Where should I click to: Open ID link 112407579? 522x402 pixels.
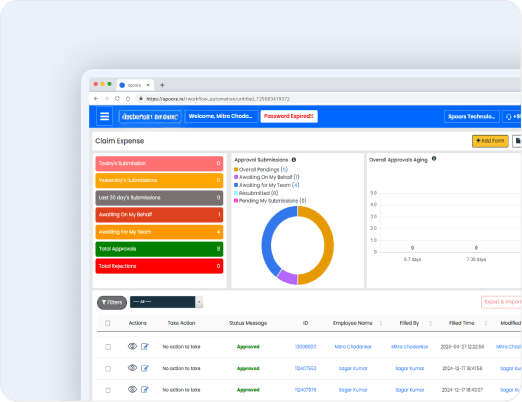(305, 390)
